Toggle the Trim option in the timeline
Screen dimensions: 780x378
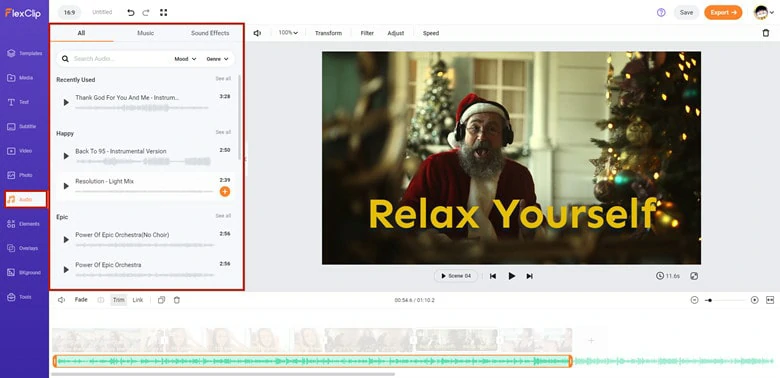tap(118, 300)
